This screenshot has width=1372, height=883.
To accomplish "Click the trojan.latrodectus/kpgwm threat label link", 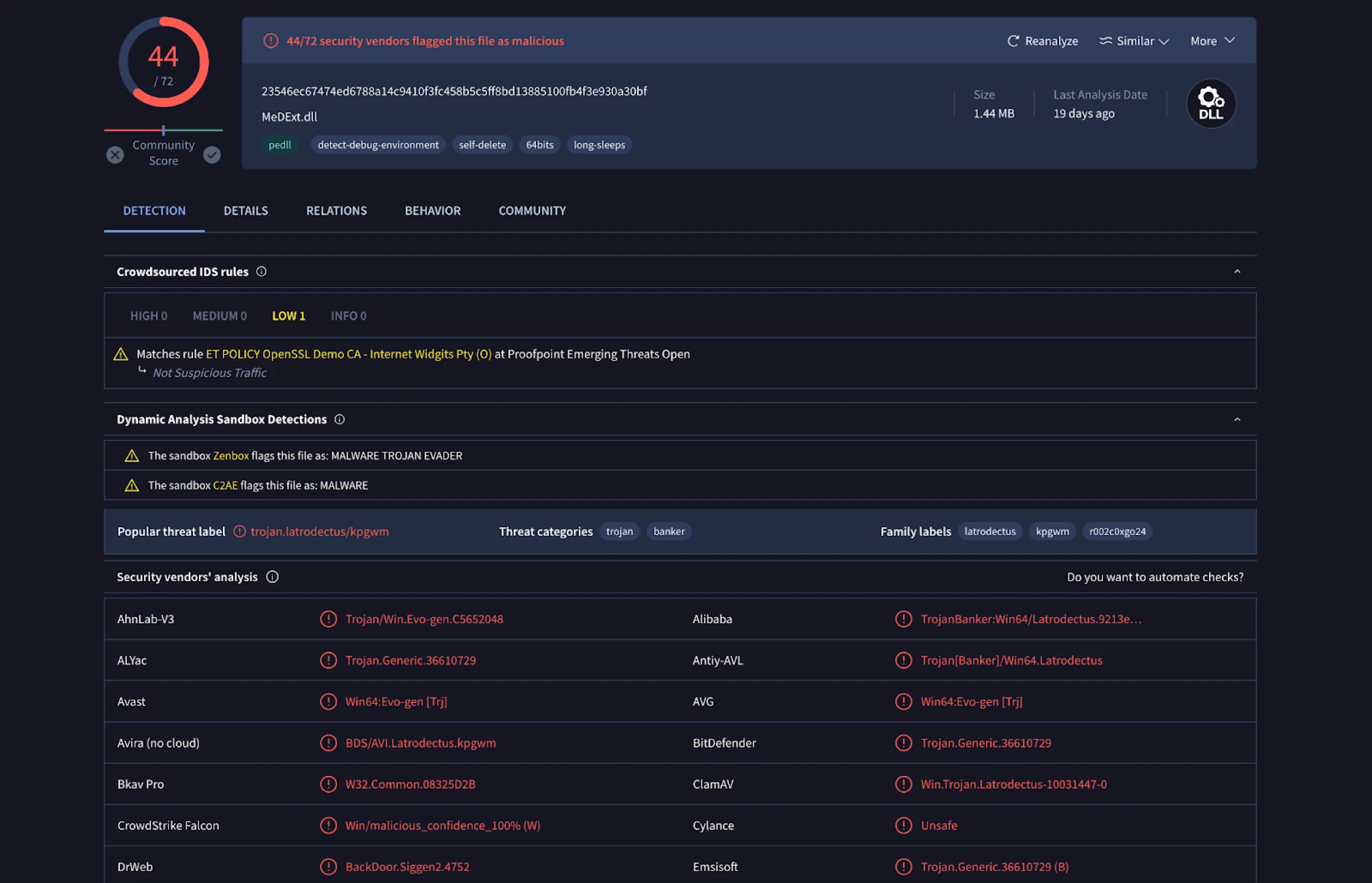I will 319,531.
